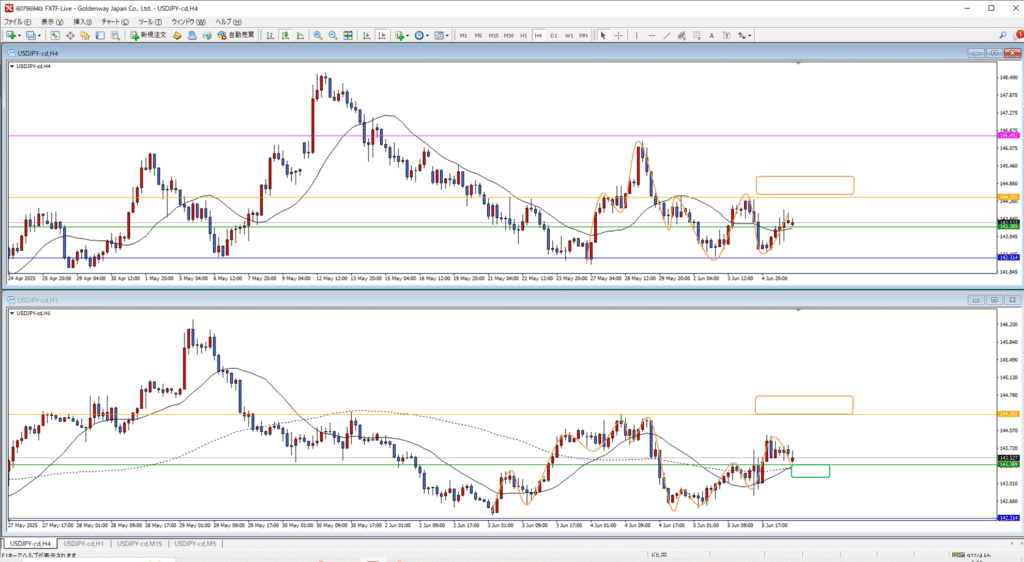Toggle chart auto scroll

point(366,35)
